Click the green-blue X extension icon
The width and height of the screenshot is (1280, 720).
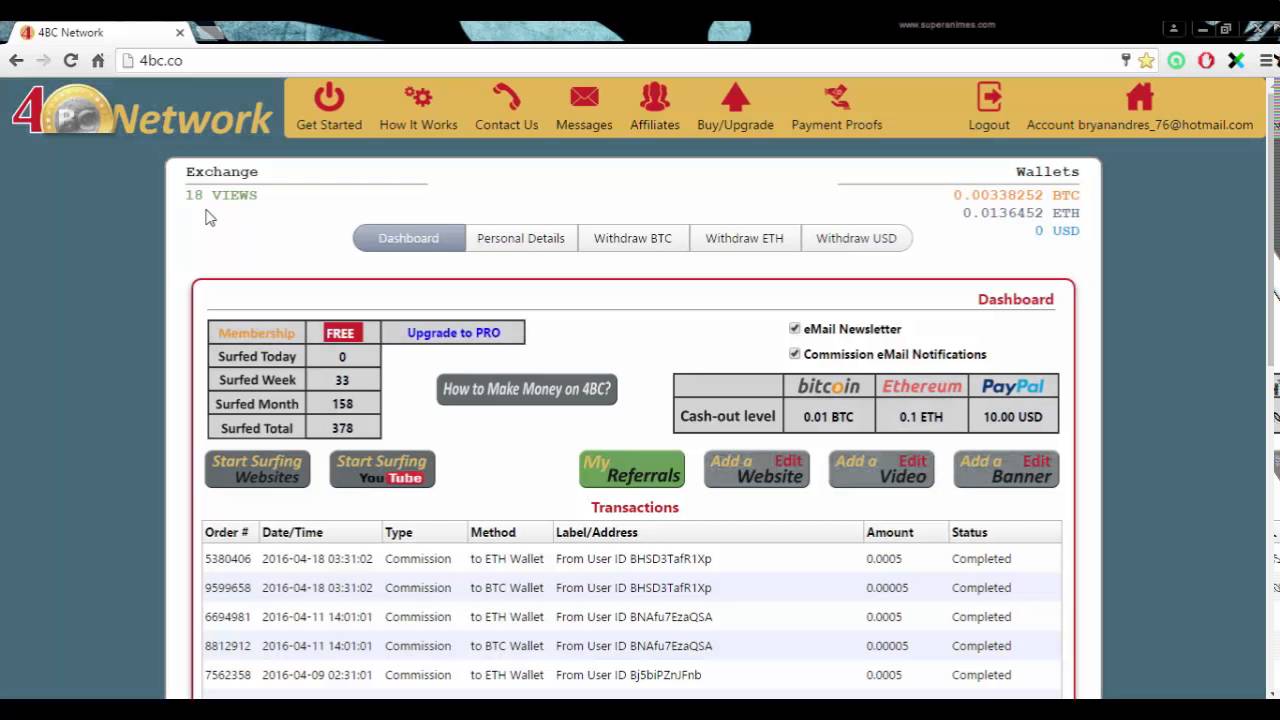pyautogui.click(x=1236, y=61)
